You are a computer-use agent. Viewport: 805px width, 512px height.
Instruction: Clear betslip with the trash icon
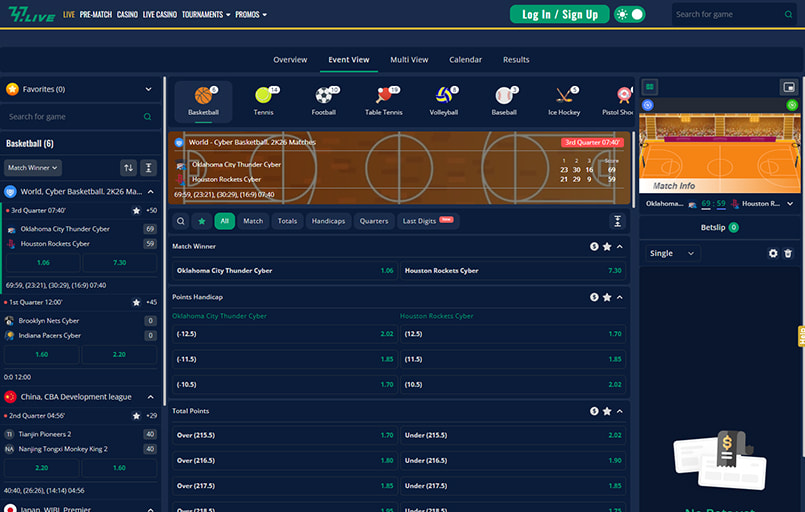[x=788, y=254]
